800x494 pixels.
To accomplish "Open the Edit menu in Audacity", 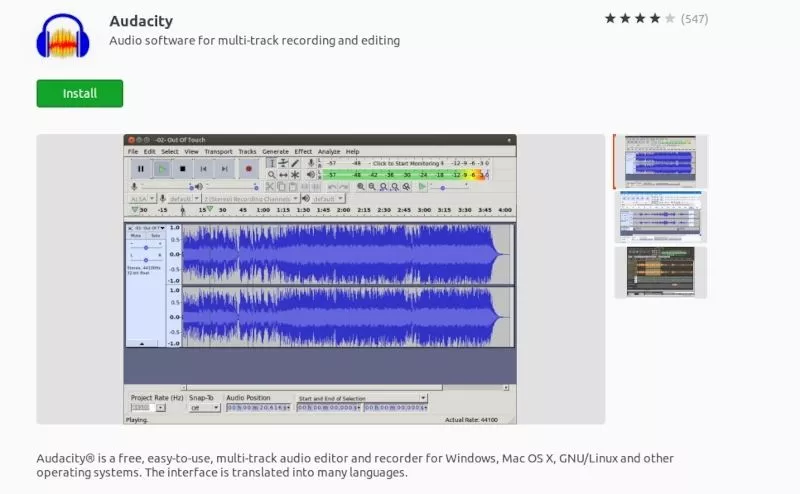I will (x=149, y=152).
